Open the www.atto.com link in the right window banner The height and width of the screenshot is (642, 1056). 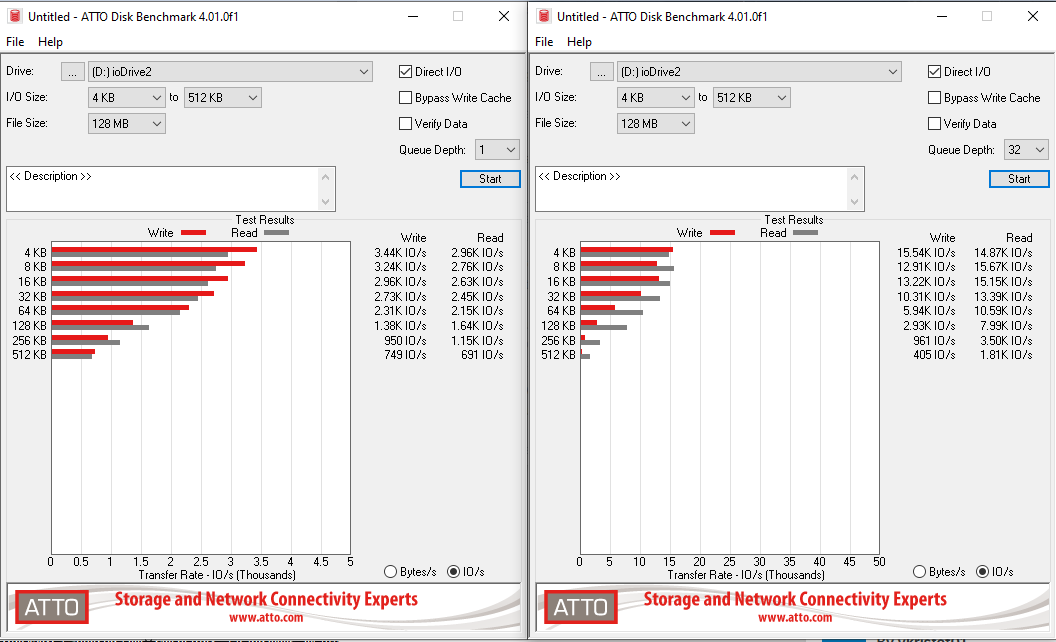[x=795, y=617]
